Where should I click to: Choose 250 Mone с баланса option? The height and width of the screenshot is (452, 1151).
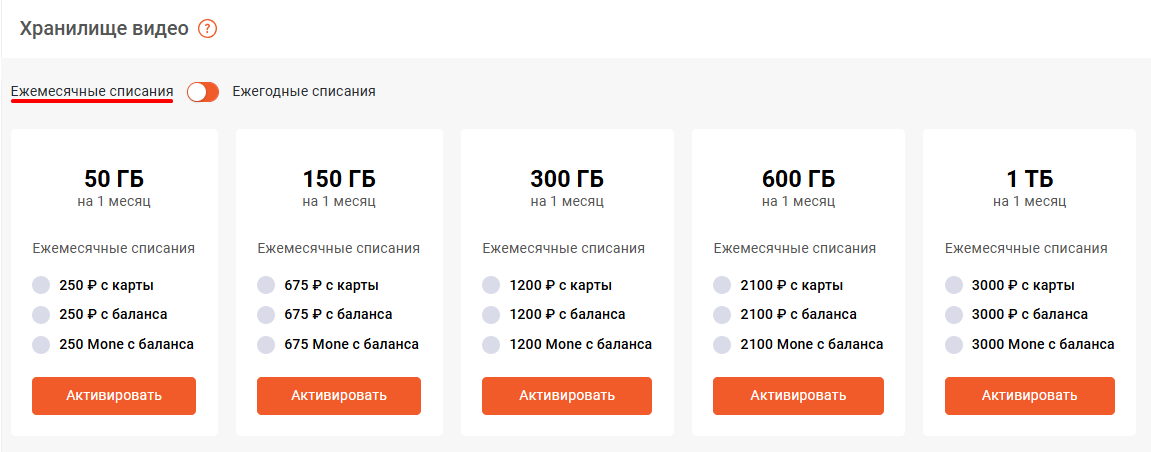(x=41, y=345)
